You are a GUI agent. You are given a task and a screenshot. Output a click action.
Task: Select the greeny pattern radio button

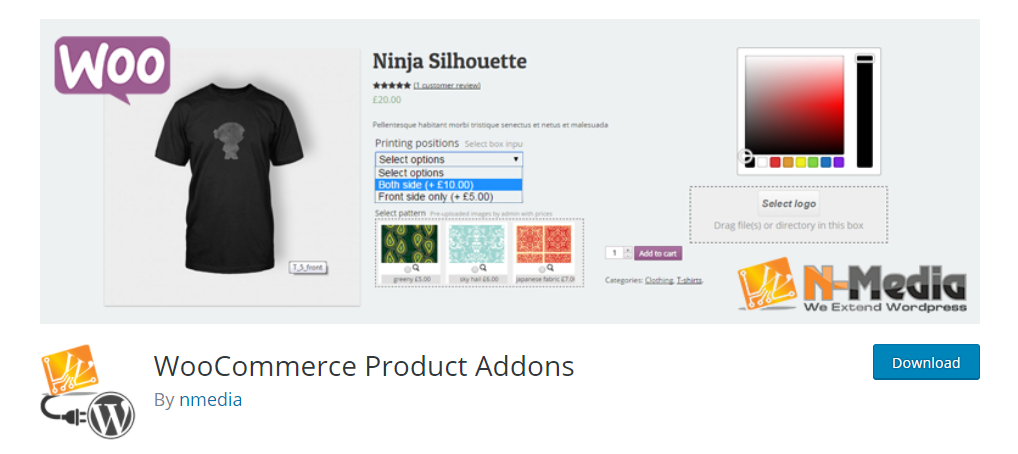(x=407, y=269)
